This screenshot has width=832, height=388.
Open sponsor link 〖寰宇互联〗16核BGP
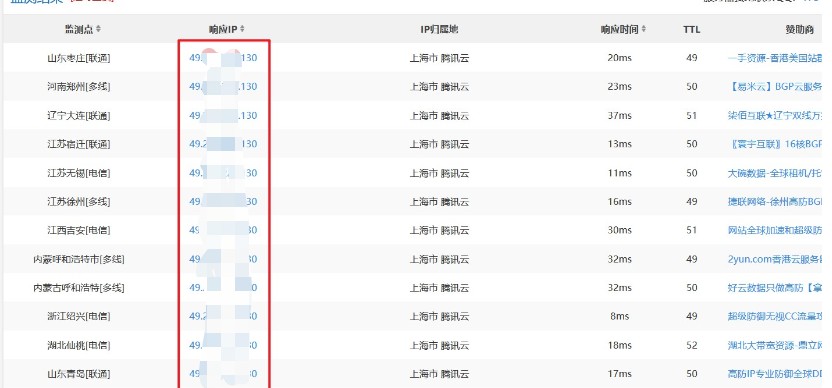(776, 144)
